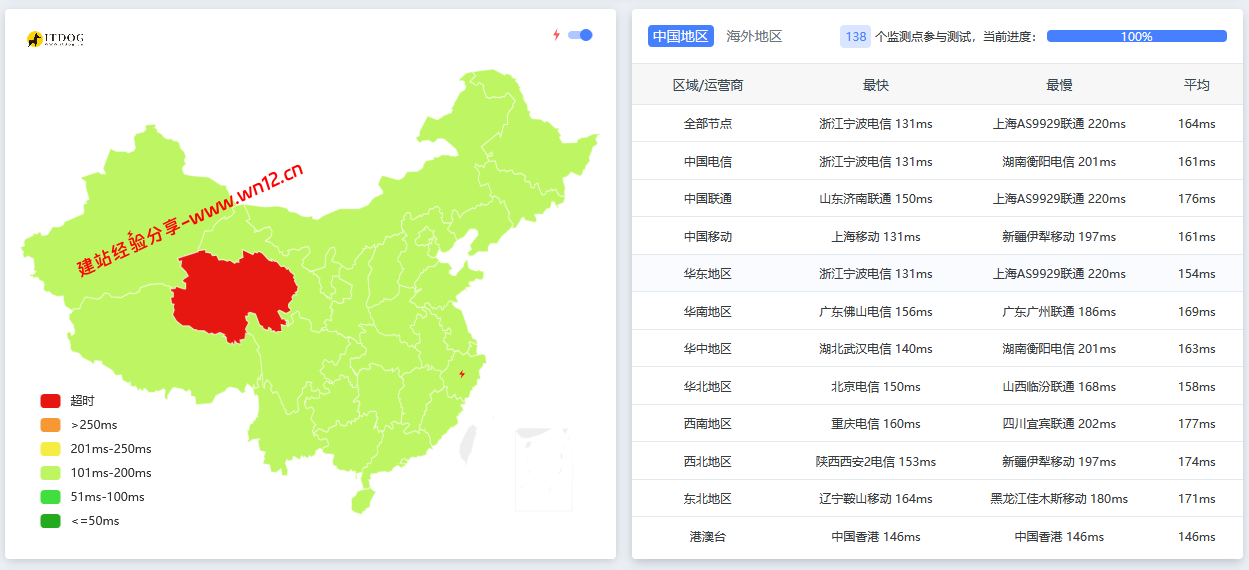Click 四川宜宾联通 202ms cell

point(1059,424)
